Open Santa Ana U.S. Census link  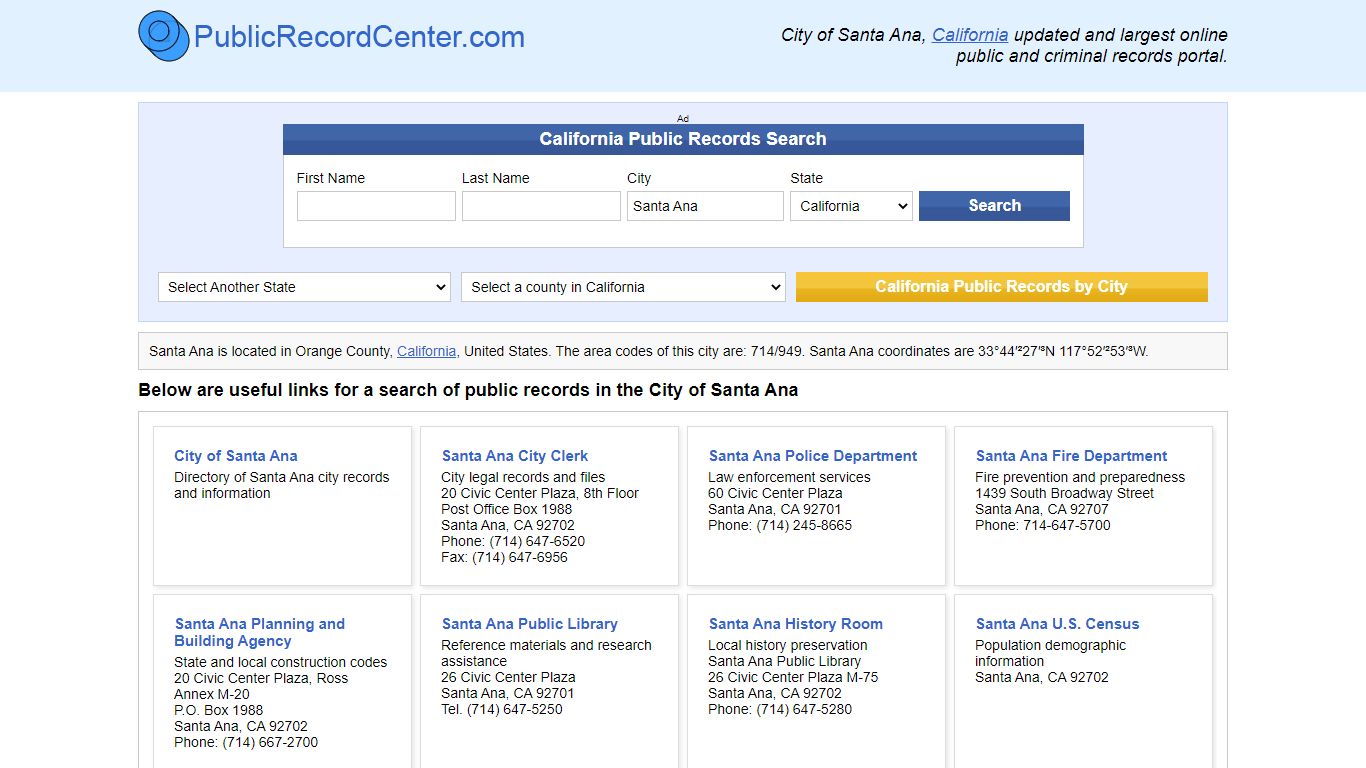pos(1057,624)
